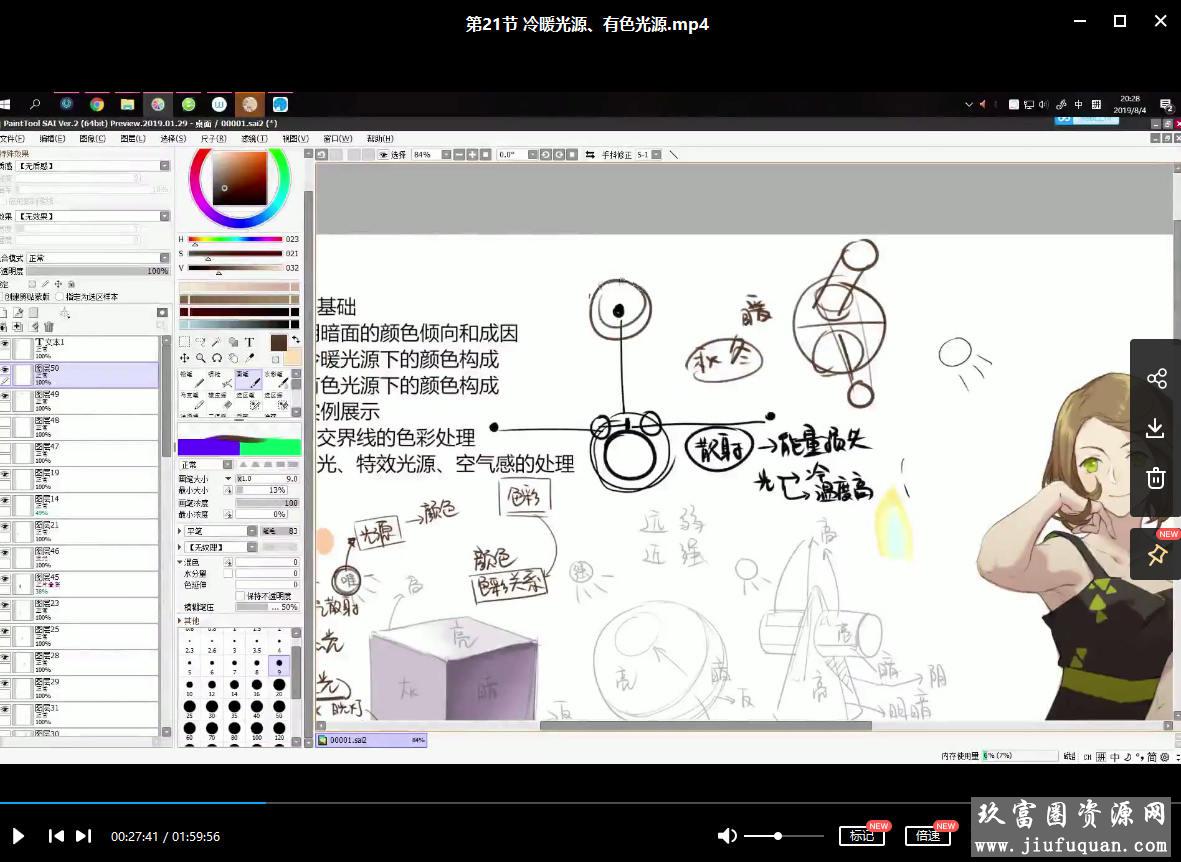Open the 帮助(H) menu
This screenshot has height=862, width=1181.
click(380, 139)
